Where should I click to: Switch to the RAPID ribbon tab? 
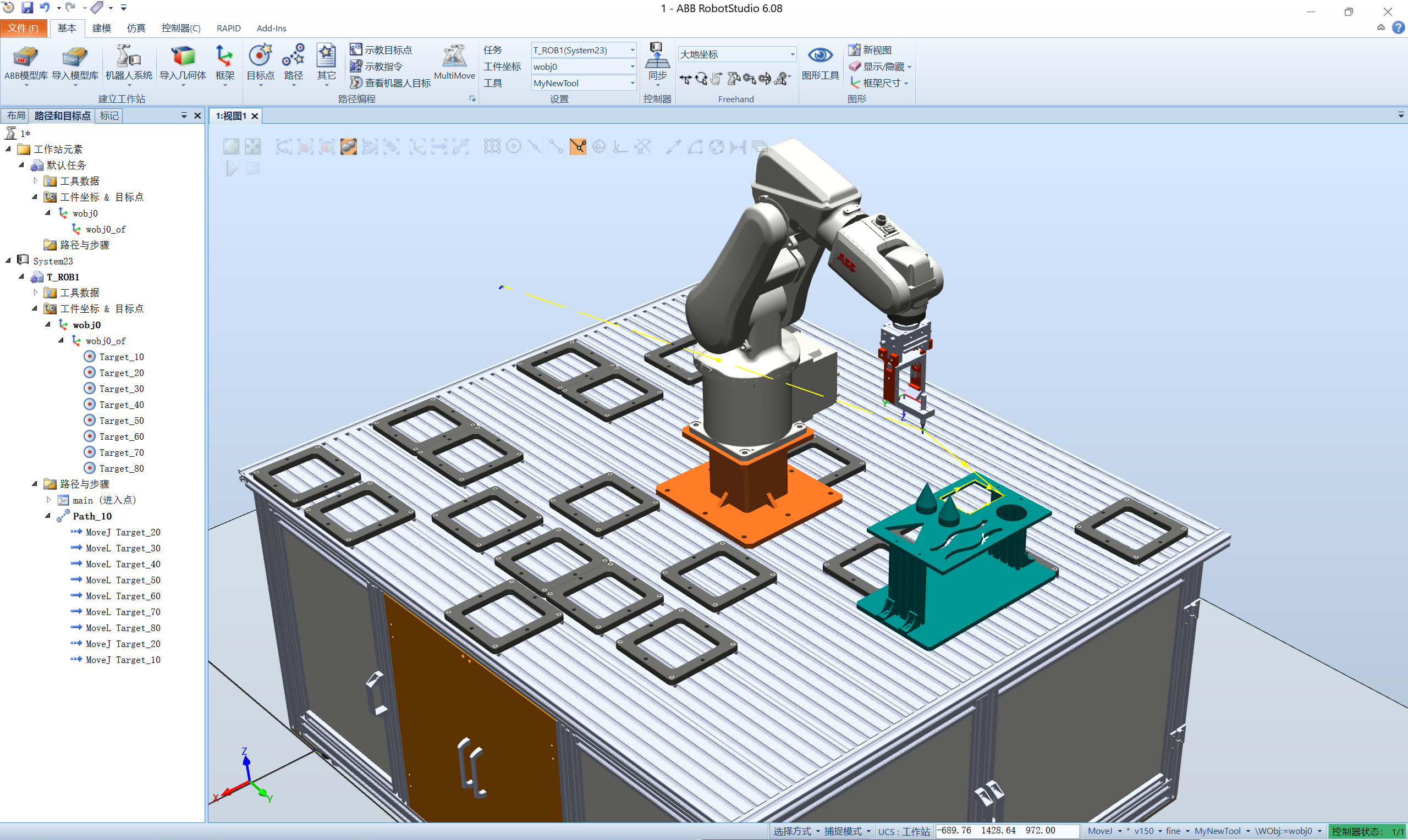229,27
